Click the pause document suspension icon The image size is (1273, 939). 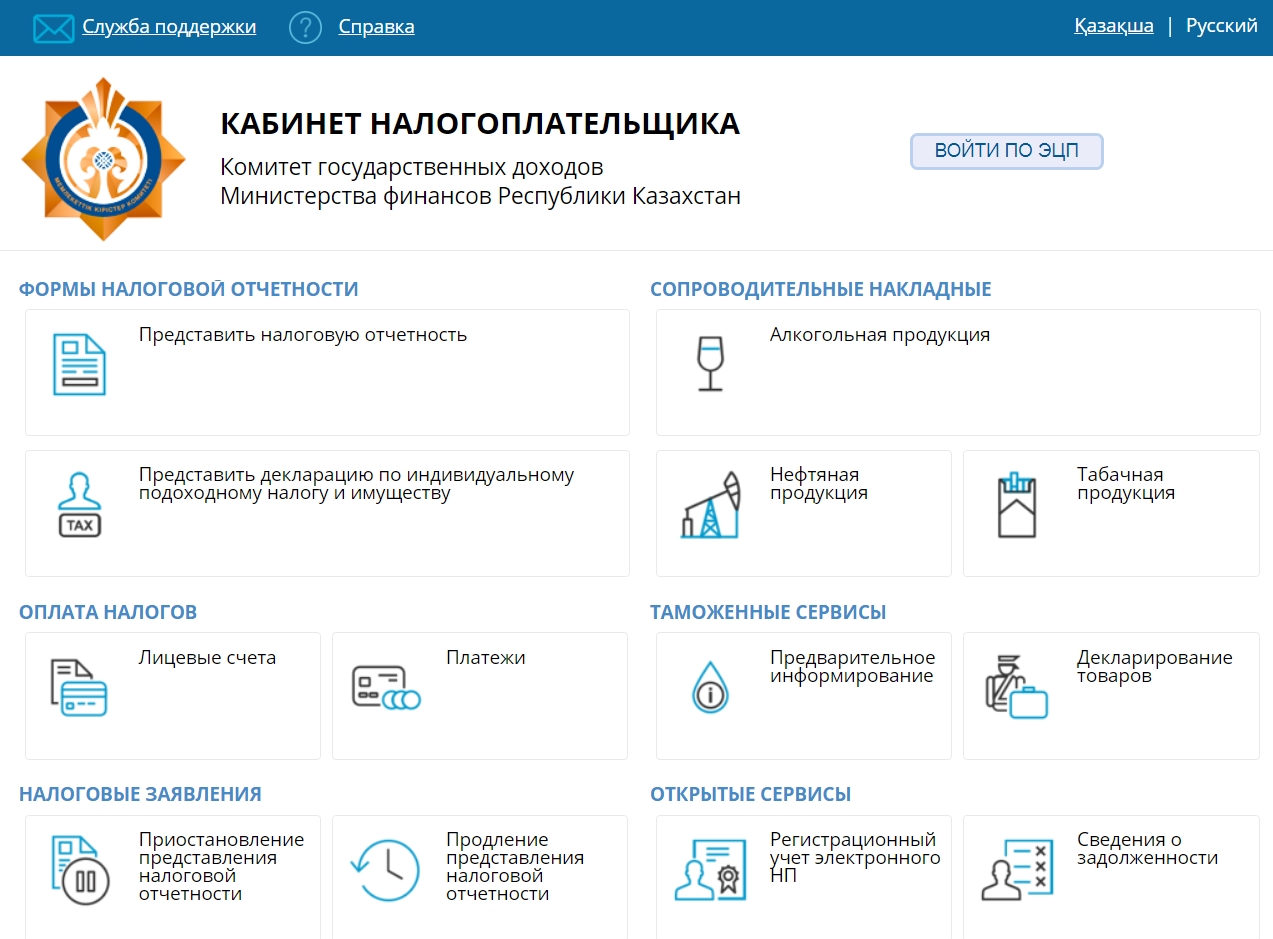79,870
